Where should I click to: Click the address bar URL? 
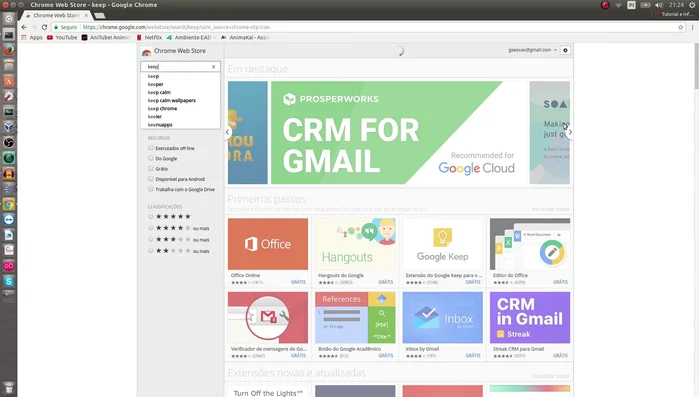coord(176,27)
